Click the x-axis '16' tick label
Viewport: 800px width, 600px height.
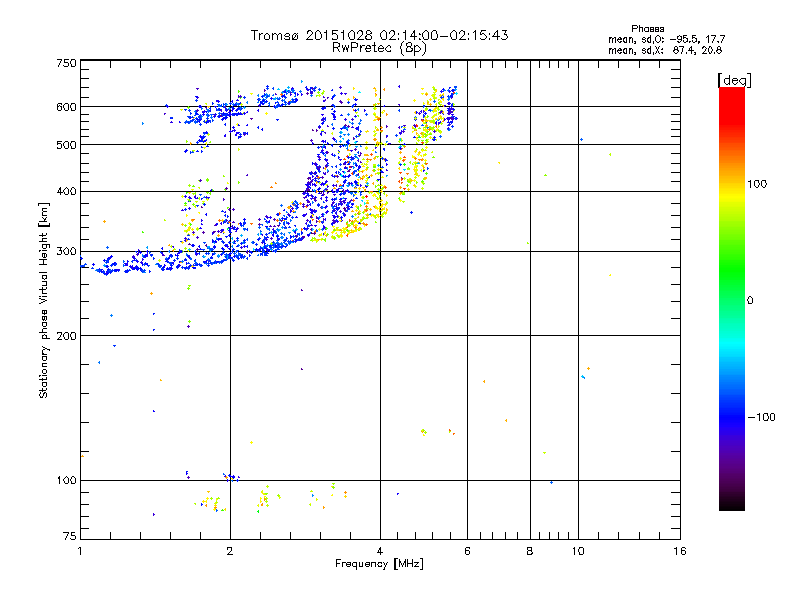(x=680, y=551)
